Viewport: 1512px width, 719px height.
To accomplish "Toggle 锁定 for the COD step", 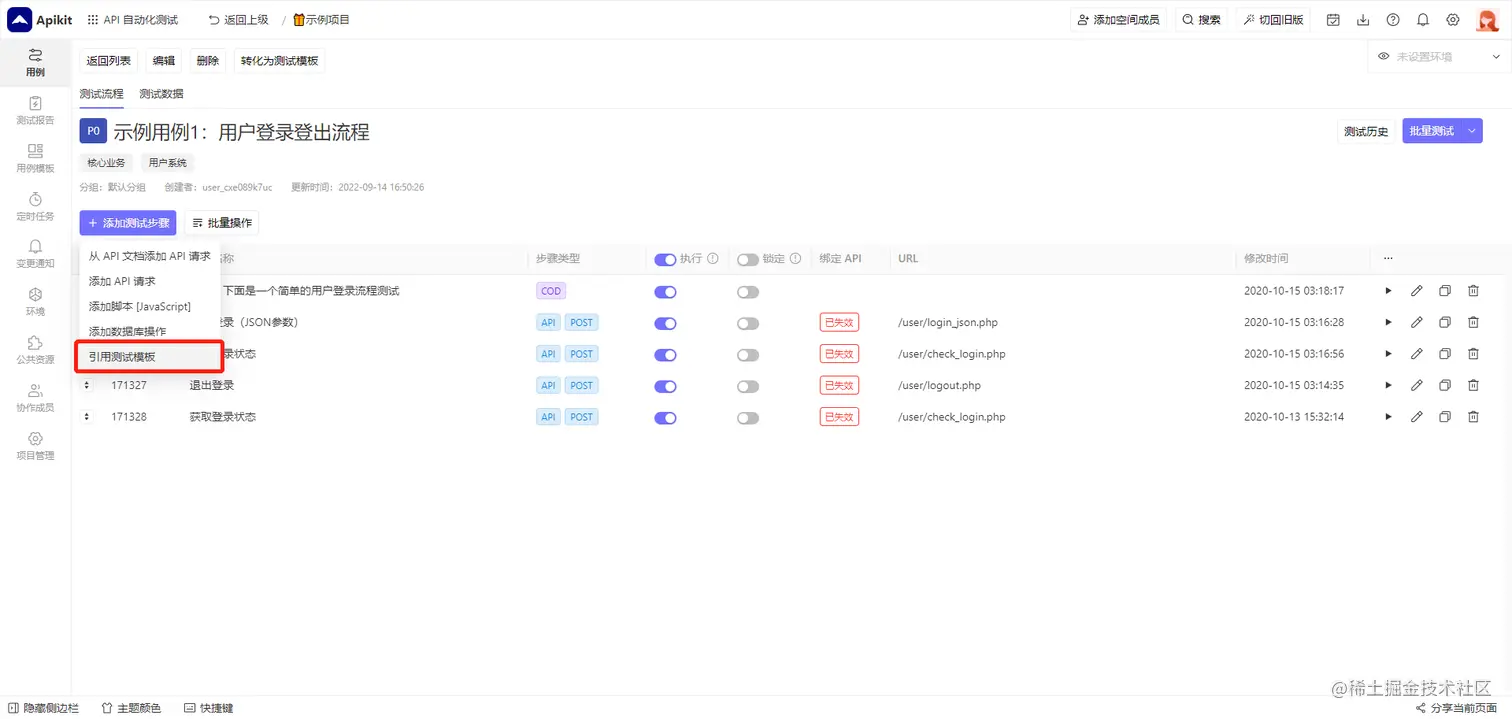I will (x=748, y=292).
